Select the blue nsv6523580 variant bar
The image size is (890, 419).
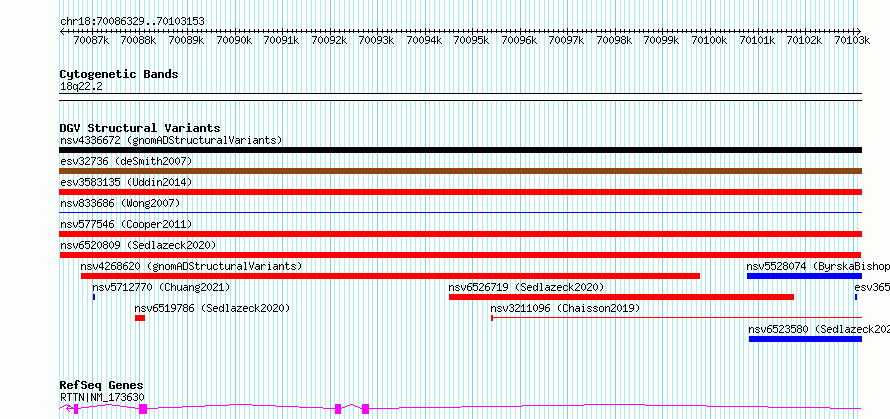coord(805,339)
